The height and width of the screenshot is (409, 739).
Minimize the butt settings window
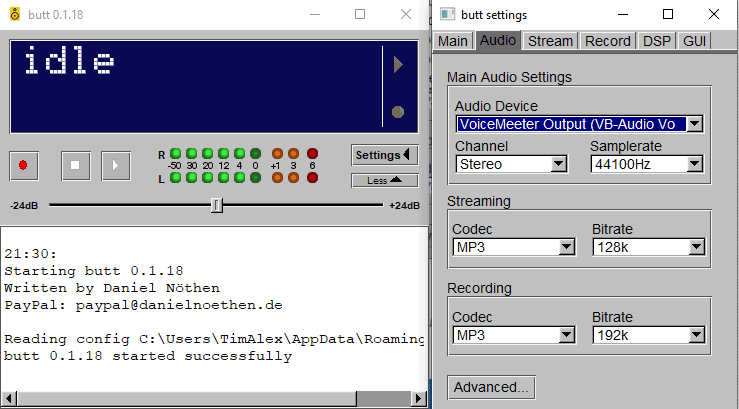coord(623,14)
